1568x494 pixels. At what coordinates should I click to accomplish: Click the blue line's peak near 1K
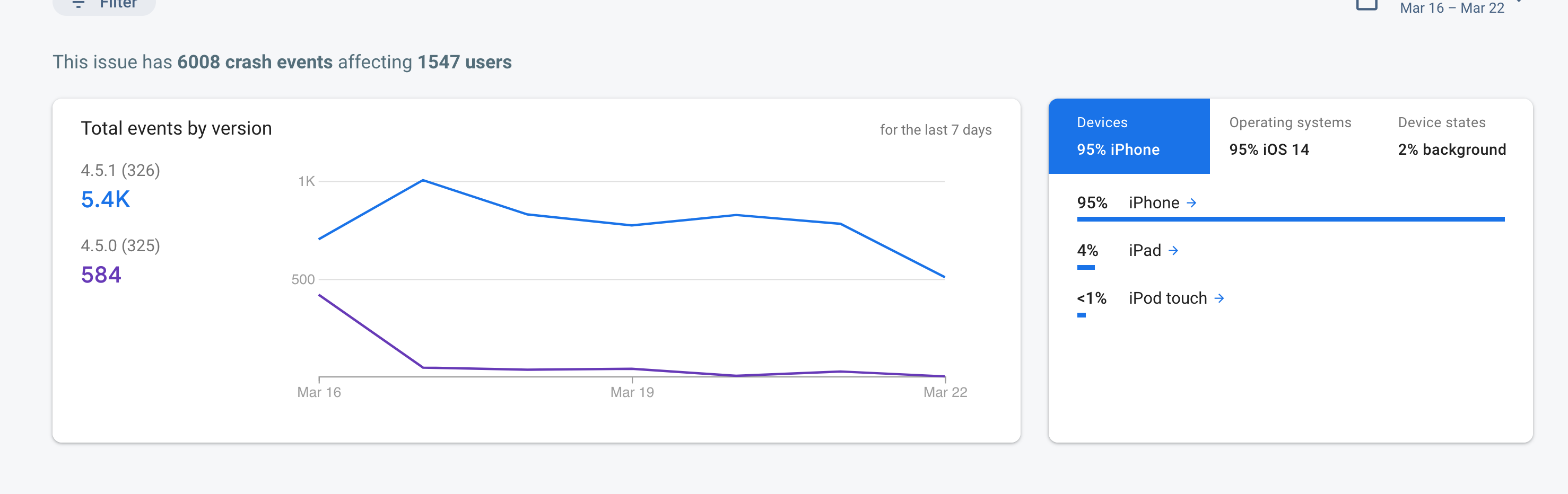coord(423,181)
